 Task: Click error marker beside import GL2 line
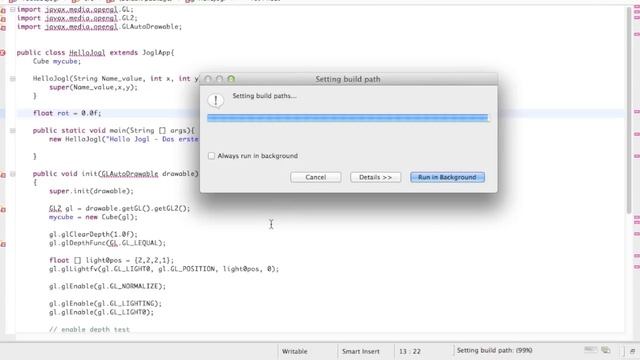click(3, 19)
